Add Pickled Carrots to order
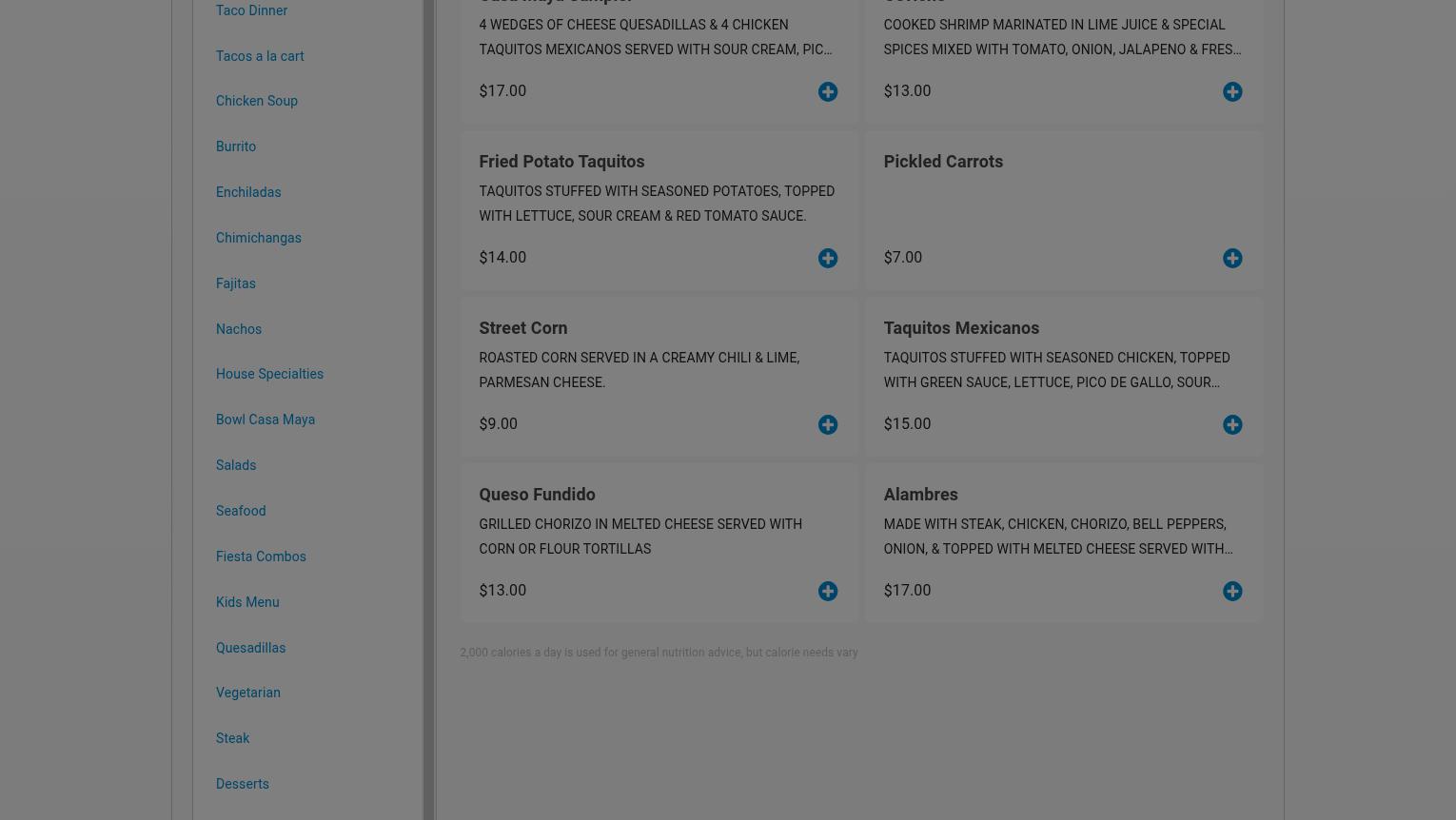Screen dimensions: 1456x820 1232,258
